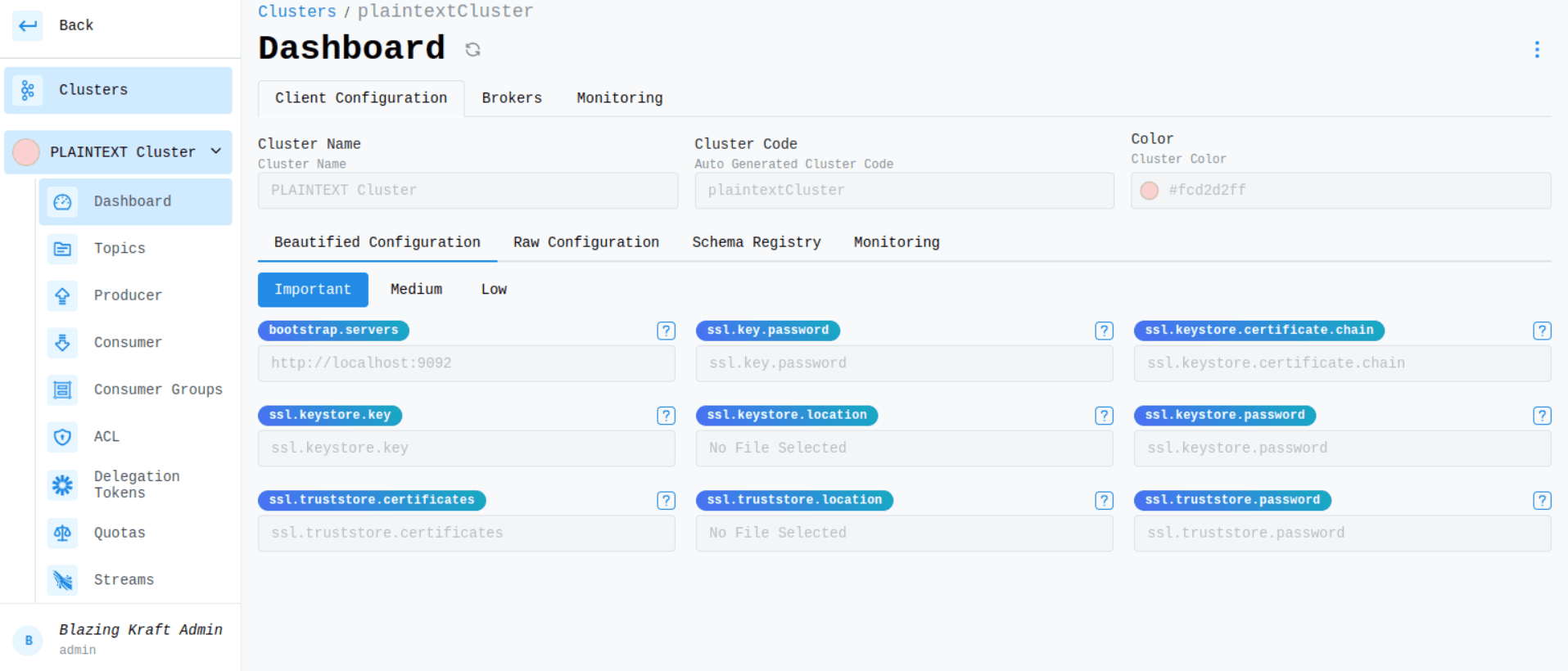Open the three-dot options menu
Screen dimensions: 1568x671
point(1537,50)
